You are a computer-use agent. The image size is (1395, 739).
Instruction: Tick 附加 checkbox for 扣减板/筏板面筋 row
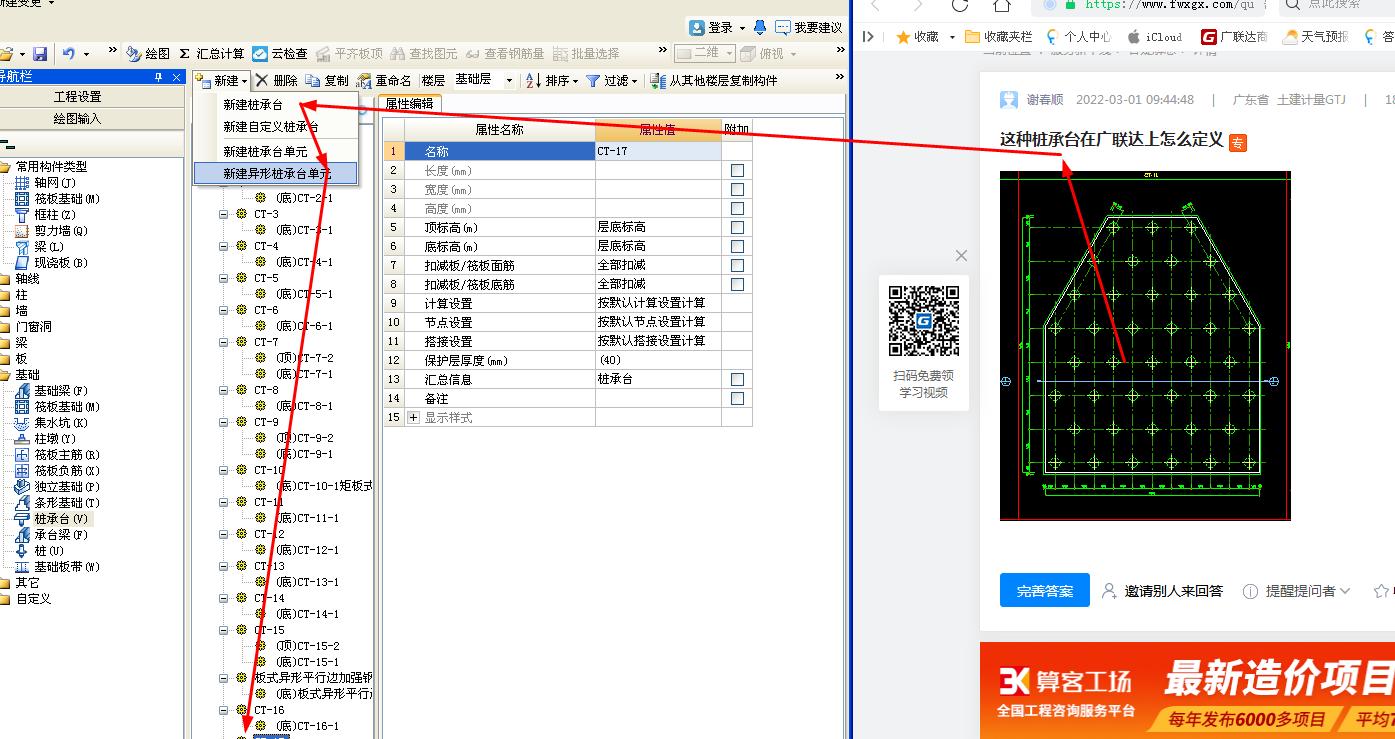(737, 266)
